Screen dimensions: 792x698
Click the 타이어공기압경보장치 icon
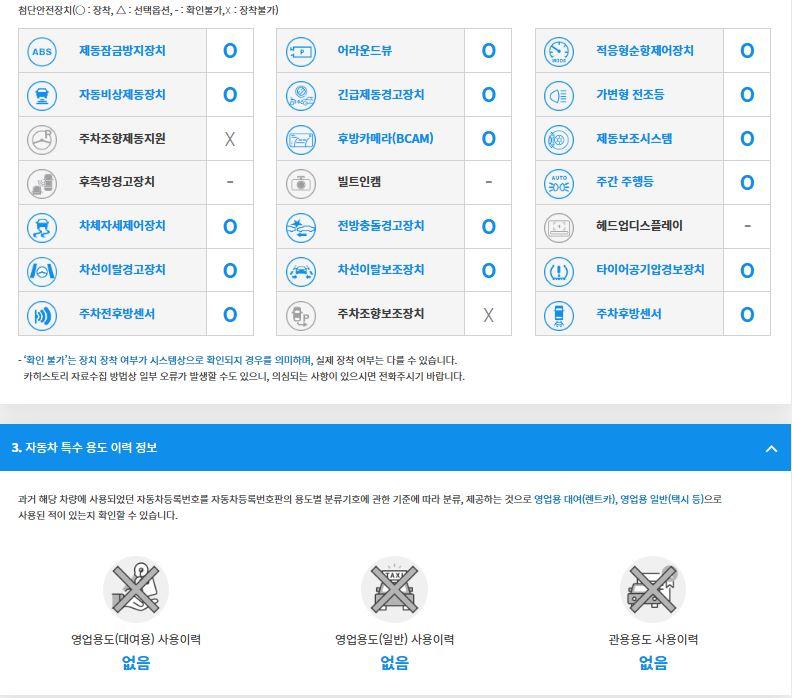click(559, 270)
